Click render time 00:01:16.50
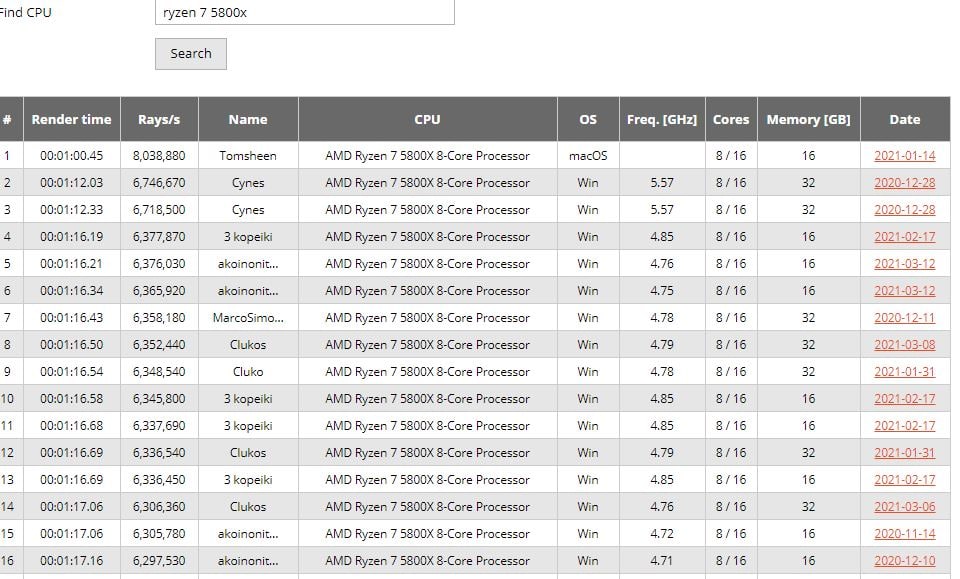Screen dimensions: 960x579 pos(72,344)
